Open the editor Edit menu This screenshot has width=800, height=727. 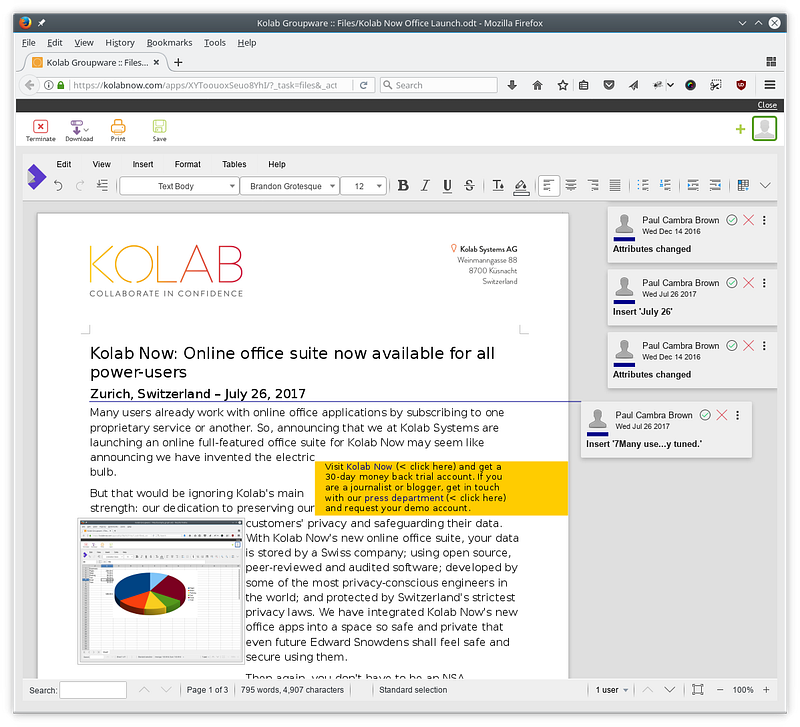[x=64, y=164]
